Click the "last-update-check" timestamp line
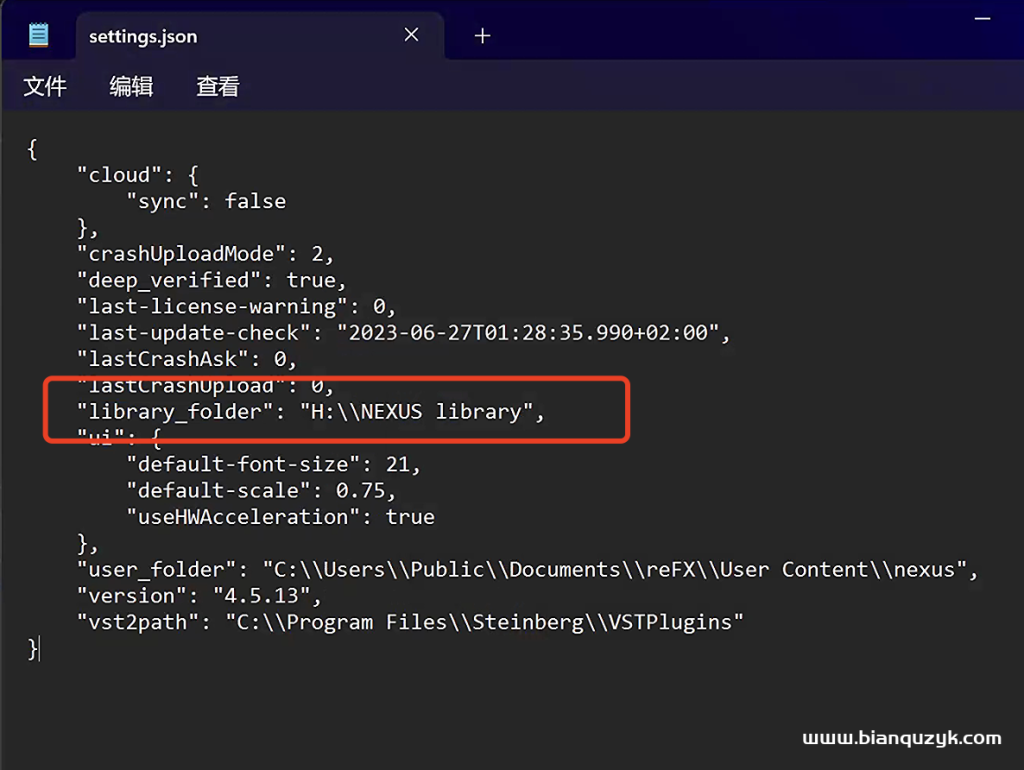Viewport: 1024px width, 770px height. [403, 333]
